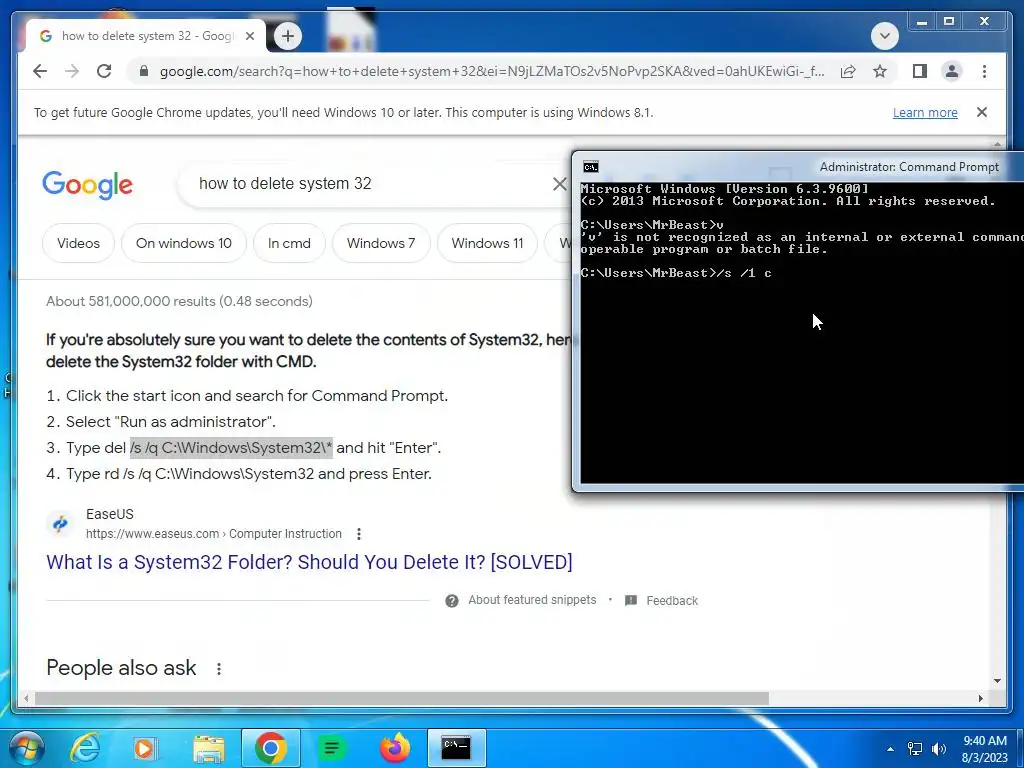Click step 'Select "Run as administrator"'
Viewport: 1024px width, 768px height.
pyautogui.click(x=170, y=422)
